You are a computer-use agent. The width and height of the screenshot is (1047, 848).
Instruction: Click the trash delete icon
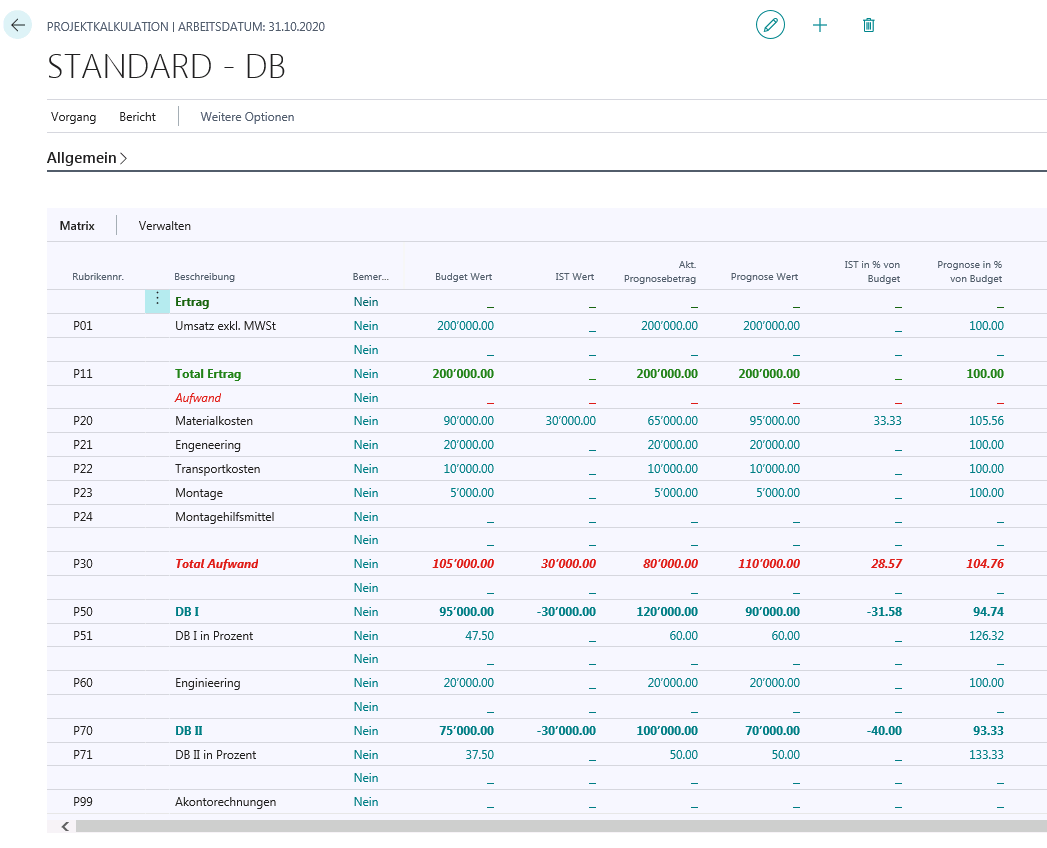[x=868, y=25]
